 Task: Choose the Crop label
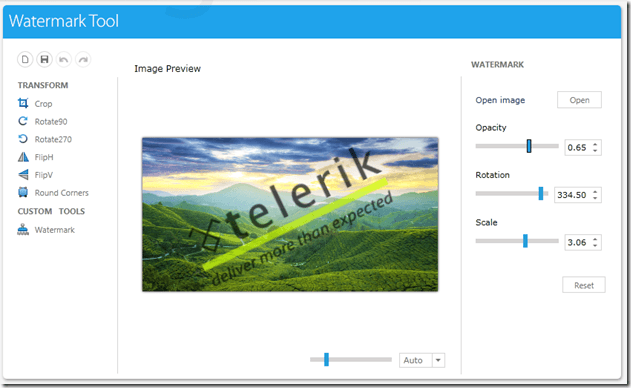tap(43, 104)
